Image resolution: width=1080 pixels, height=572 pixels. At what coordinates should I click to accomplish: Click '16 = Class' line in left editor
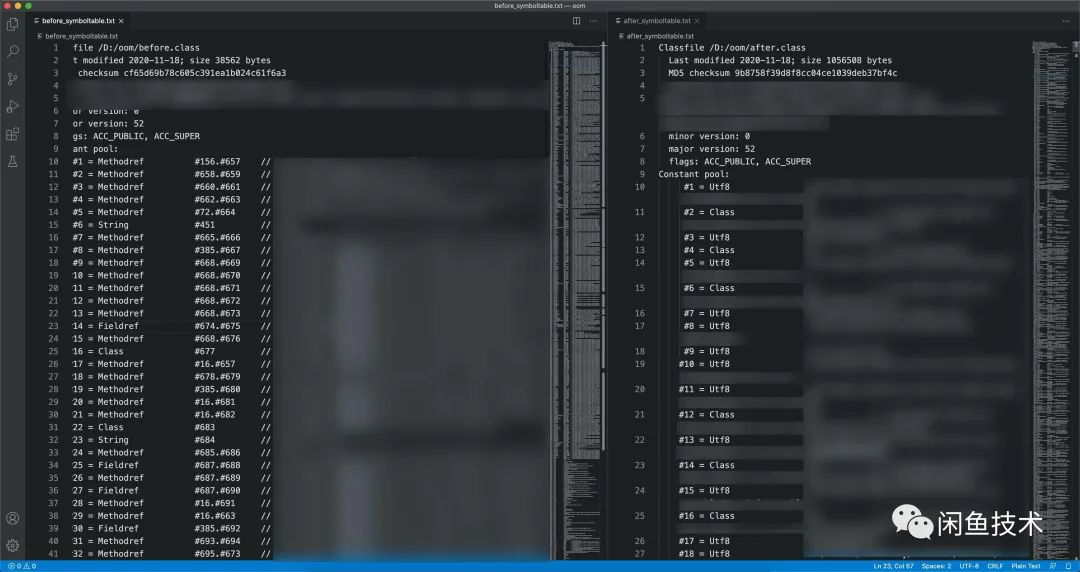[x=98, y=351]
